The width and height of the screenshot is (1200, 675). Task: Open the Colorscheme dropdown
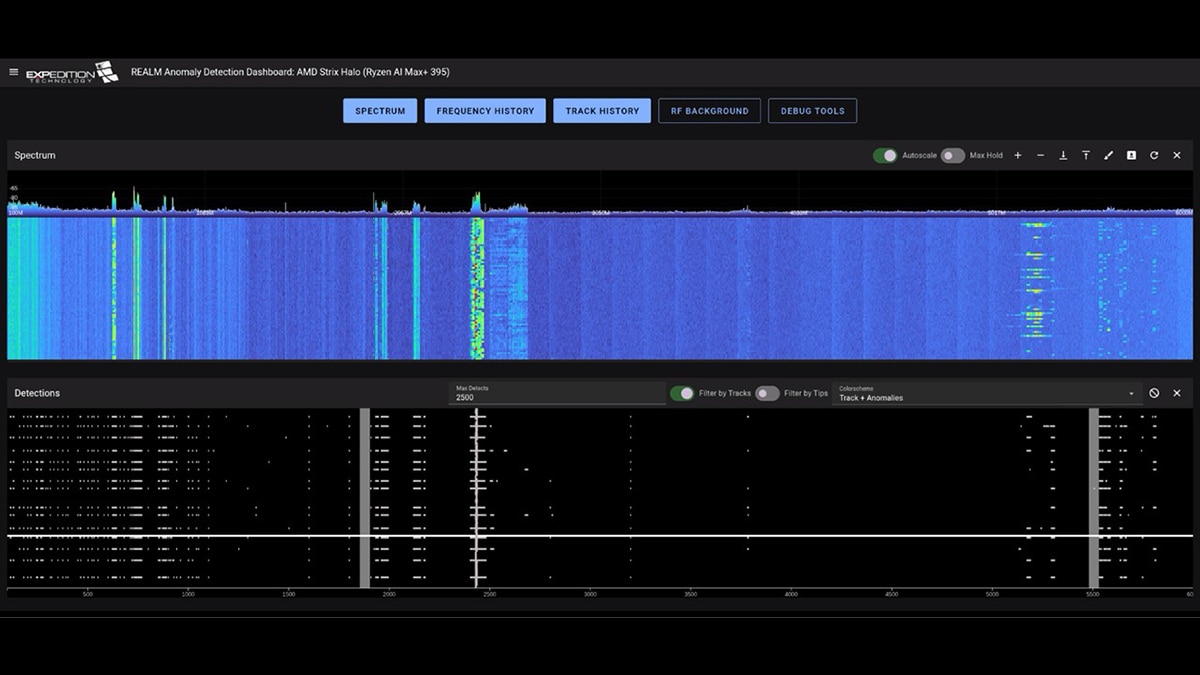tap(988, 393)
